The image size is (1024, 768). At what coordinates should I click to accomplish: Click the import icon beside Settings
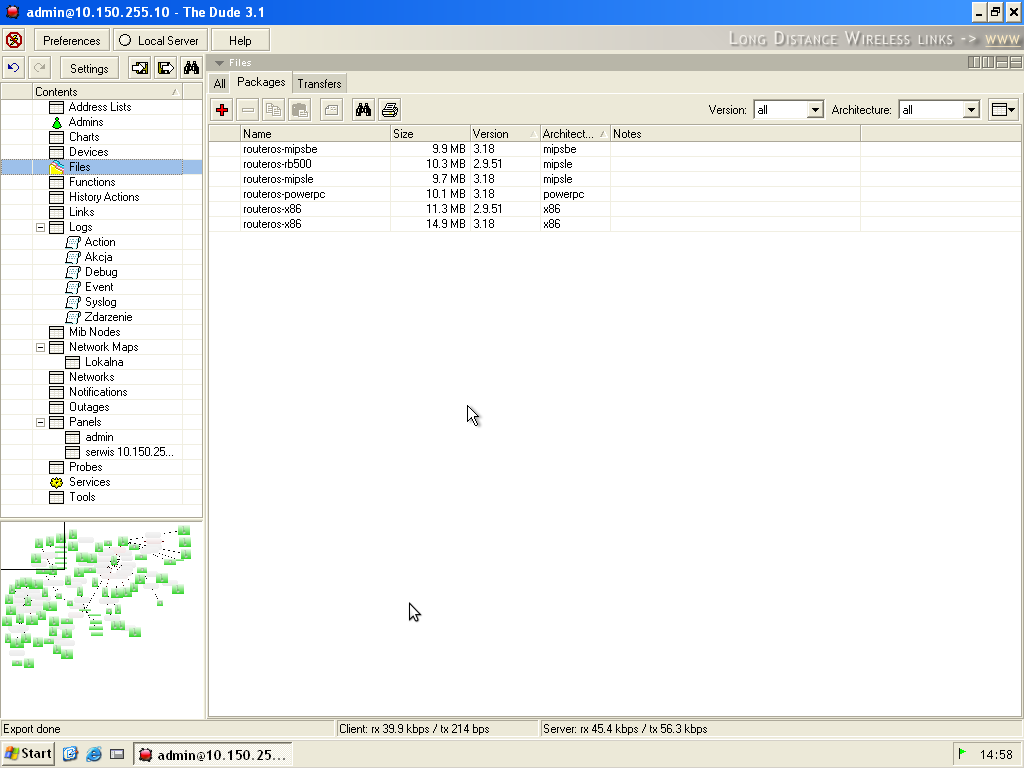pos(140,68)
